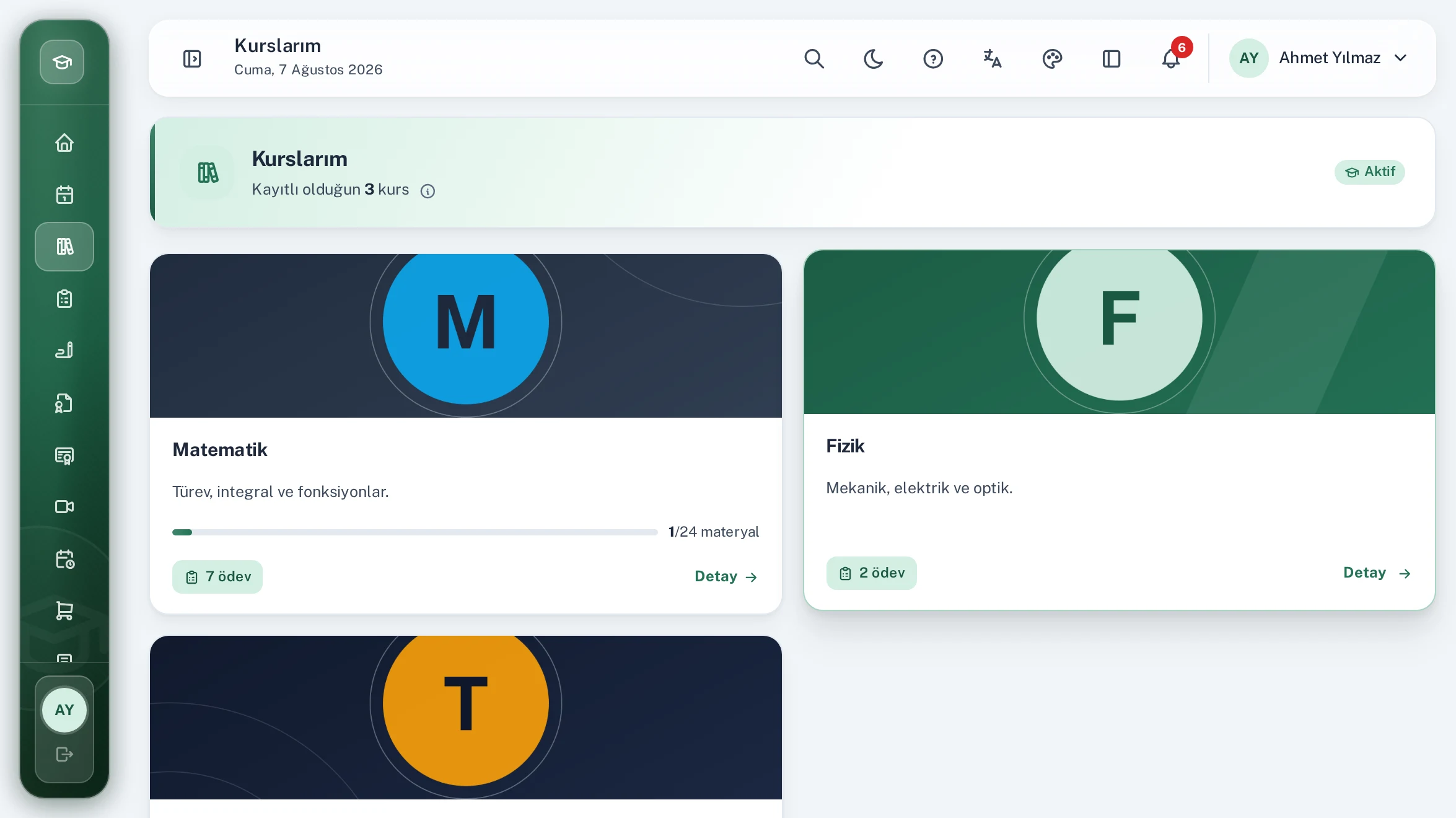The image size is (1456, 818).
Task: Open the certificate icon in sidebar
Action: [x=64, y=455]
